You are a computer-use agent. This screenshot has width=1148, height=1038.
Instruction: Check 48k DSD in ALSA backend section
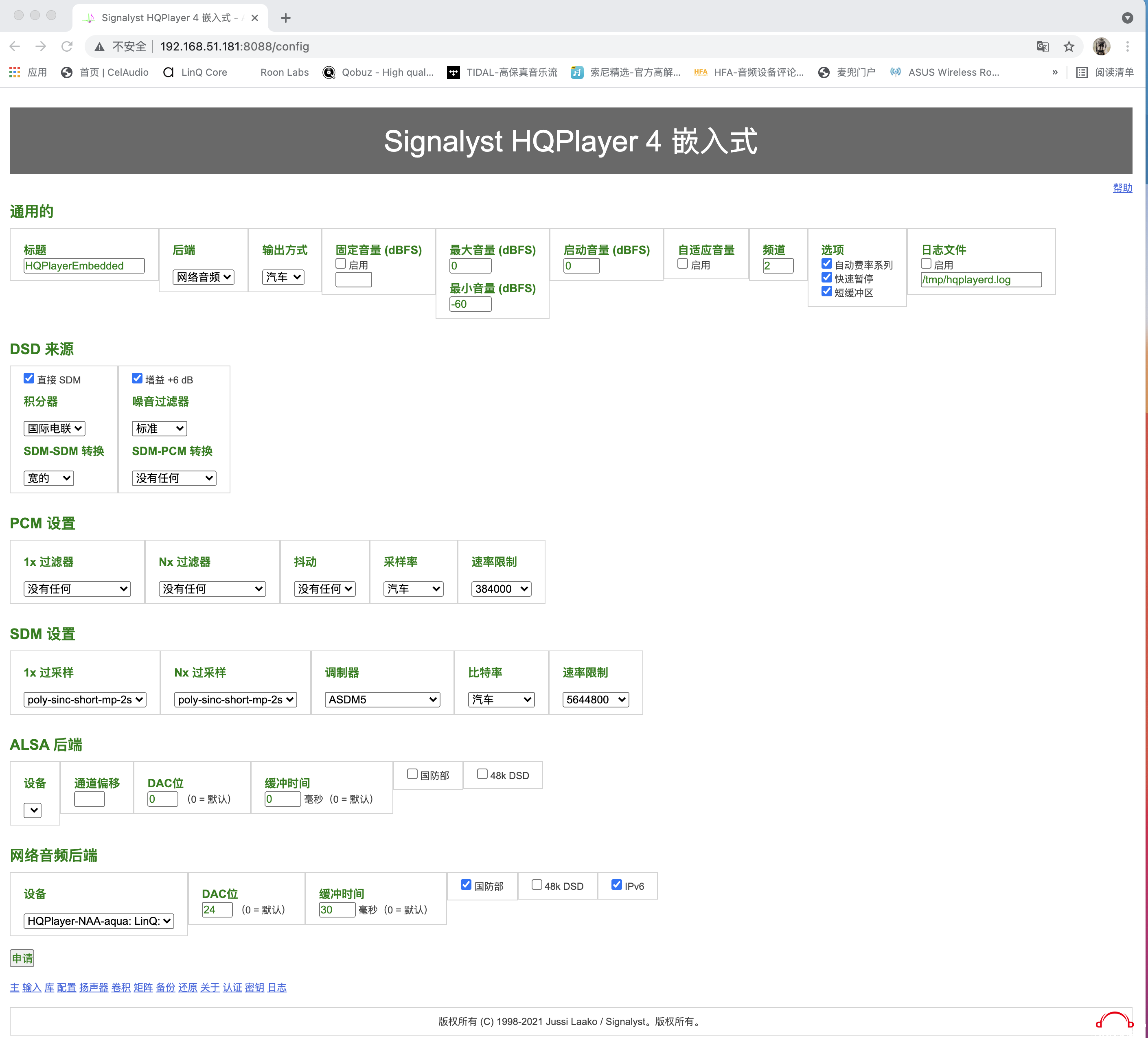482,774
